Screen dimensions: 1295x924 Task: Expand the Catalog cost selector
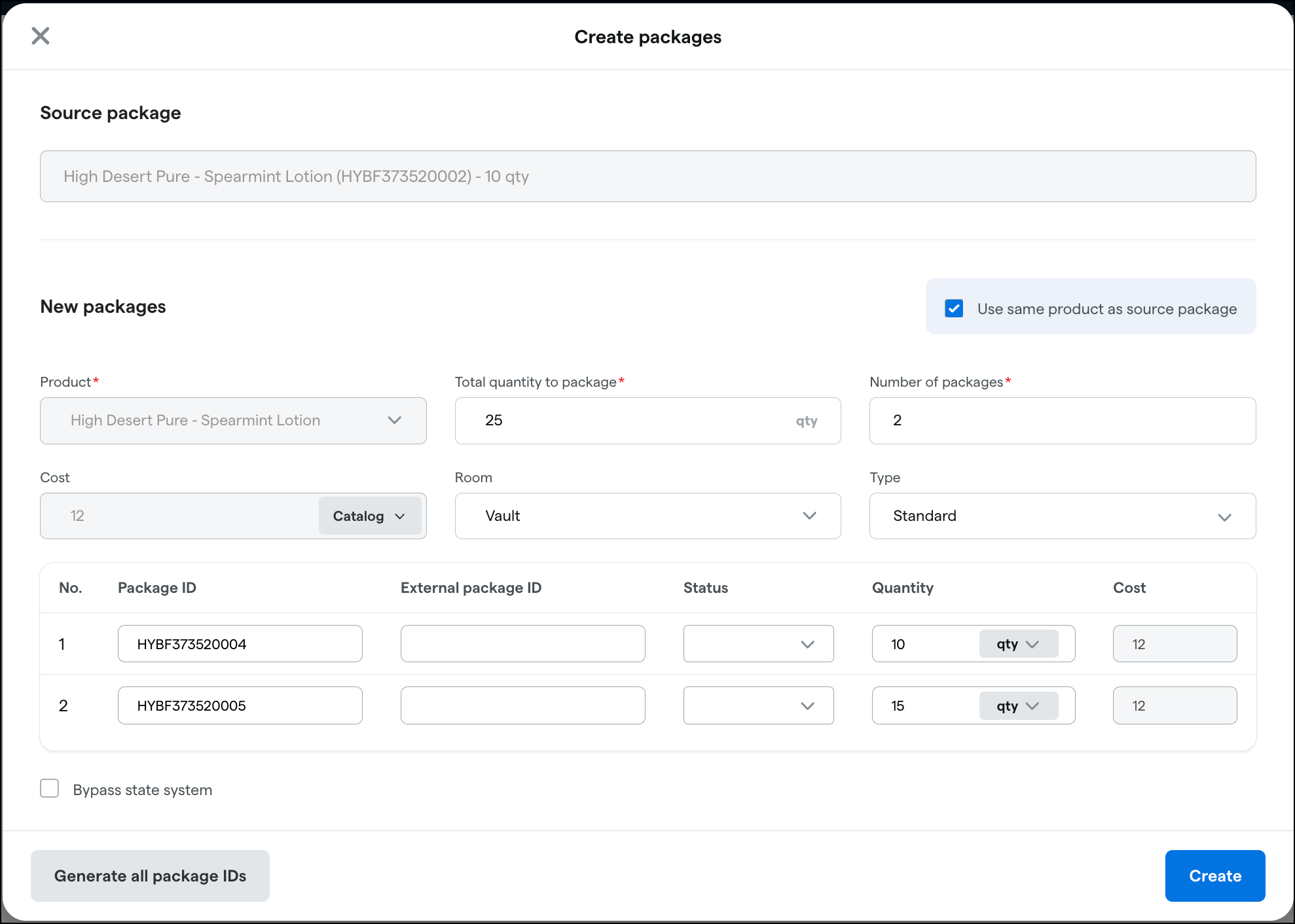click(x=369, y=516)
